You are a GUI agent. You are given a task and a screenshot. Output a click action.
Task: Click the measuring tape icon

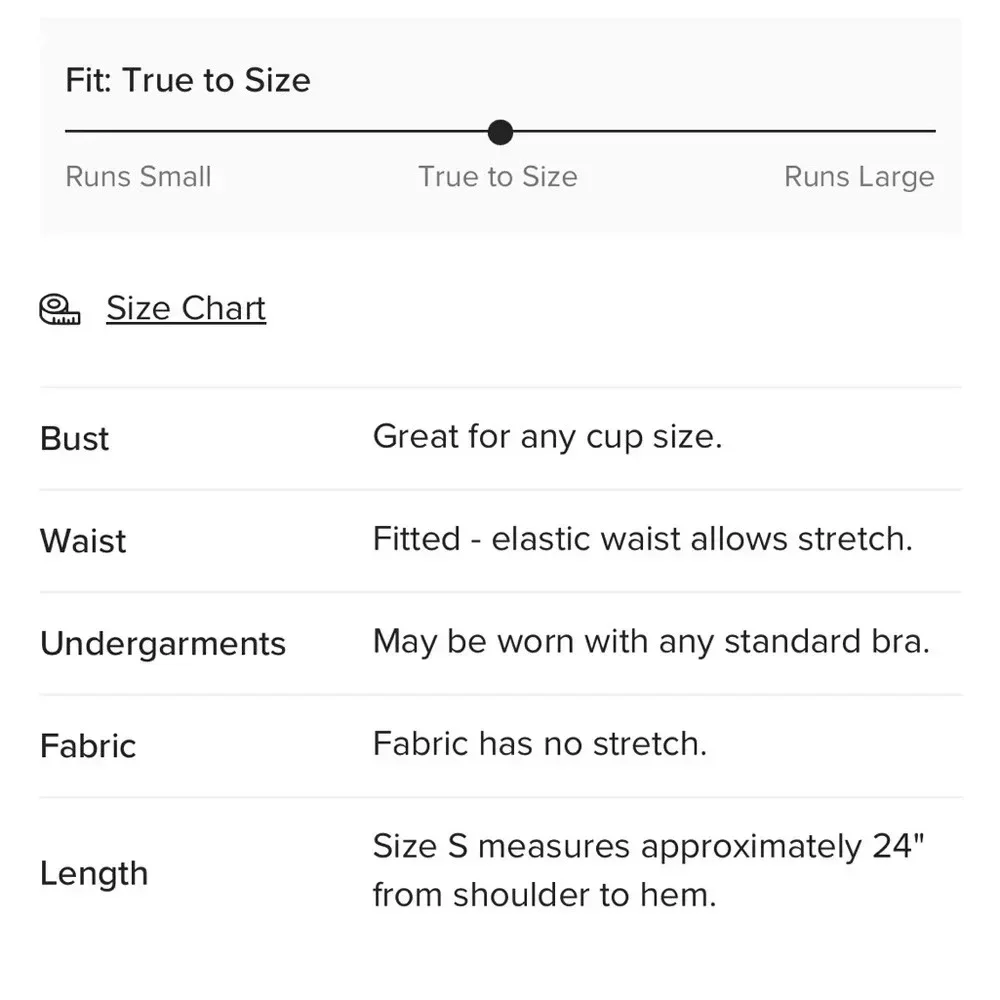pyautogui.click(x=60, y=310)
